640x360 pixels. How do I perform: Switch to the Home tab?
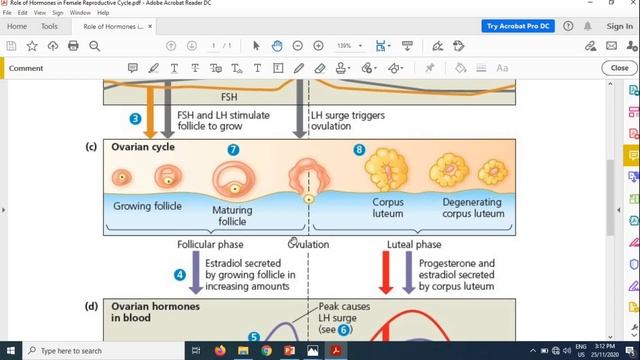pyautogui.click(x=17, y=26)
